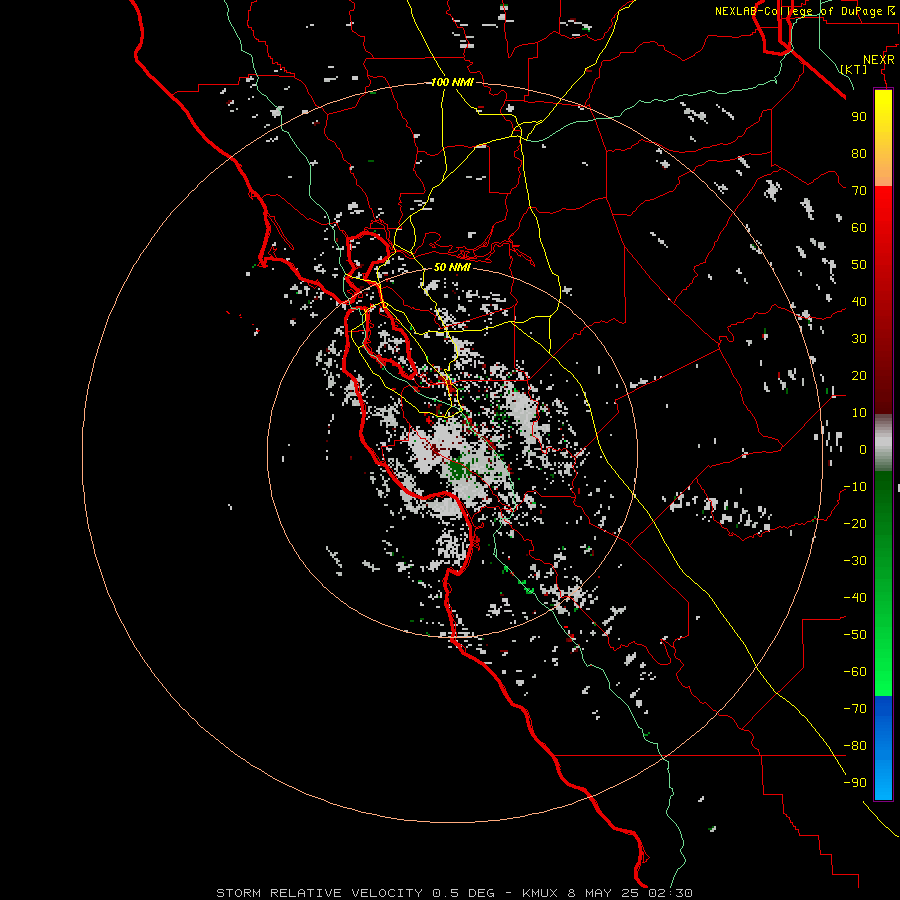Click the 50 value on velocity scale

coord(859,265)
